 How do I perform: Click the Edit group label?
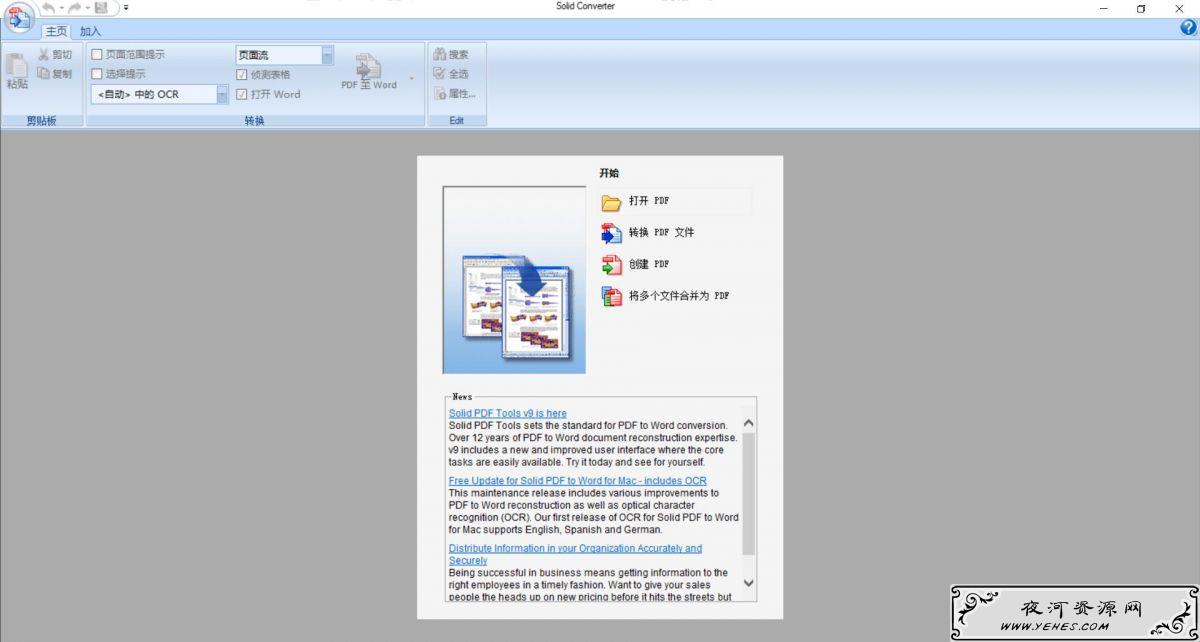point(457,121)
